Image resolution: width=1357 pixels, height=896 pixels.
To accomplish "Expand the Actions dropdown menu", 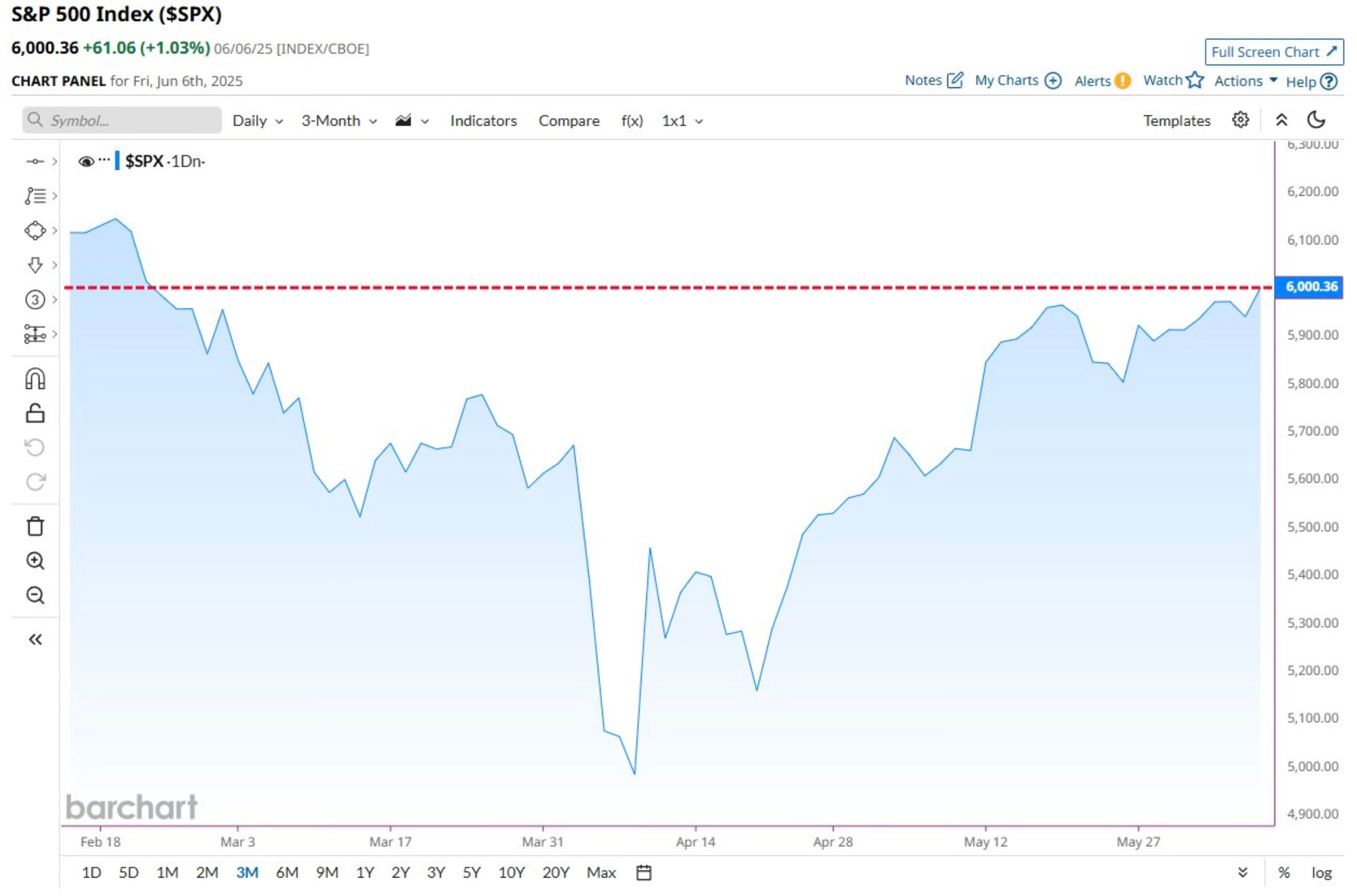I will point(1246,81).
